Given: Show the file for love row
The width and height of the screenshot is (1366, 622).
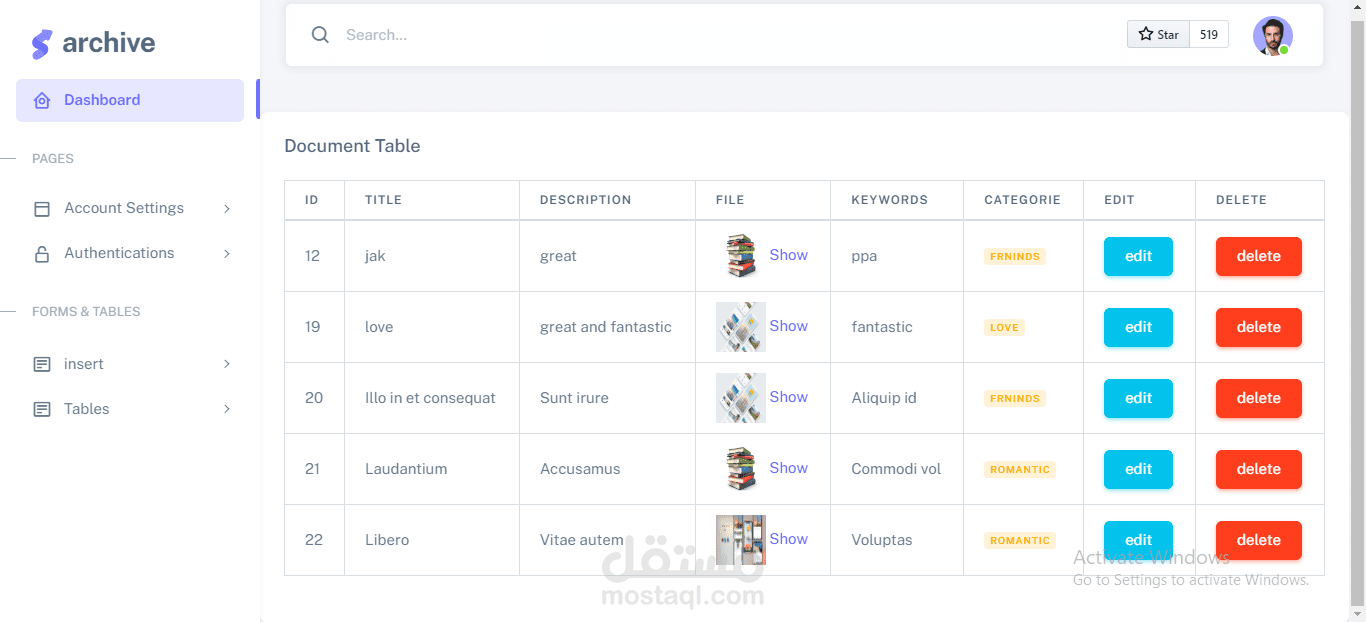Looking at the screenshot, I should 788,326.
